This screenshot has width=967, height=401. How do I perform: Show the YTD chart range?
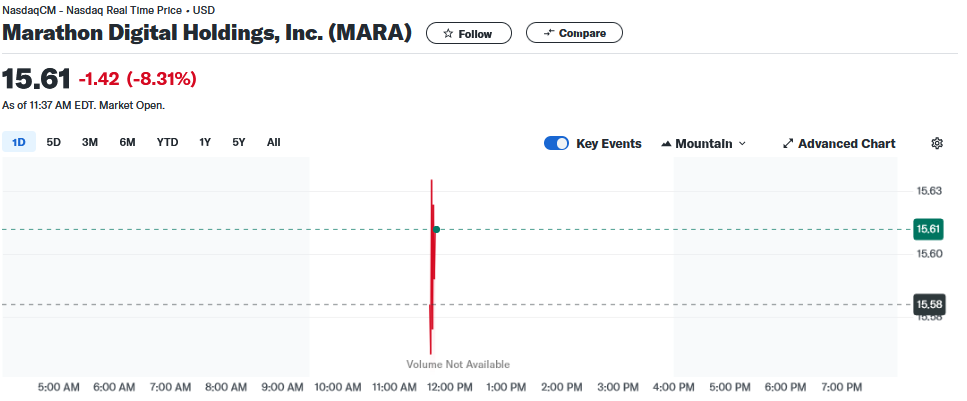167,142
